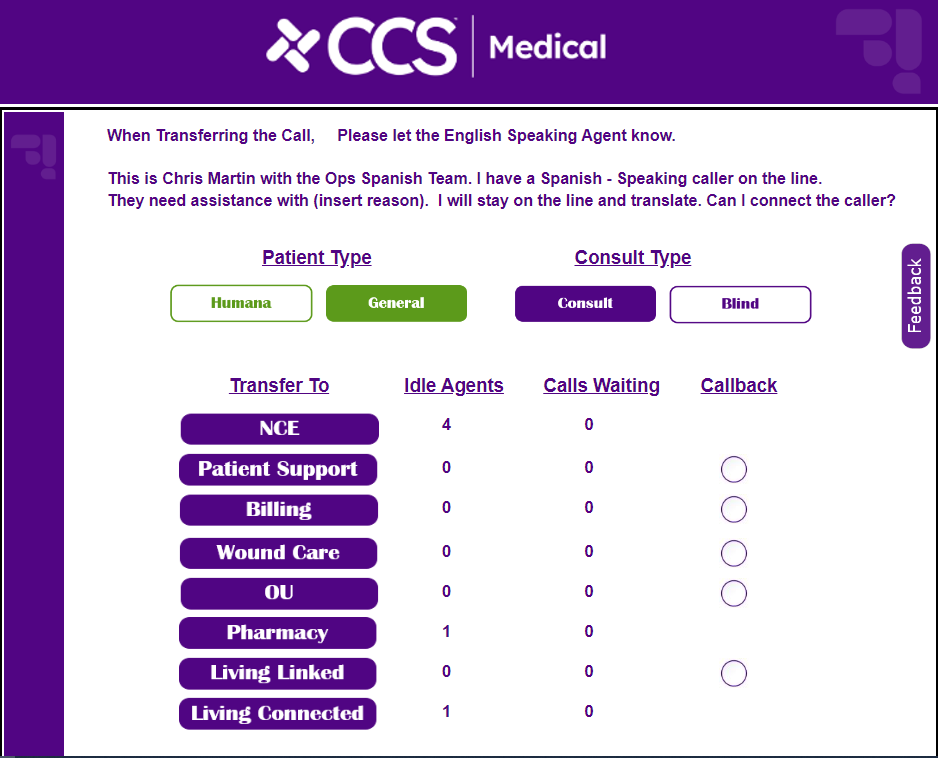Transfer the call to OU
The width and height of the screenshot is (938, 758).
pyautogui.click(x=279, y=592)
